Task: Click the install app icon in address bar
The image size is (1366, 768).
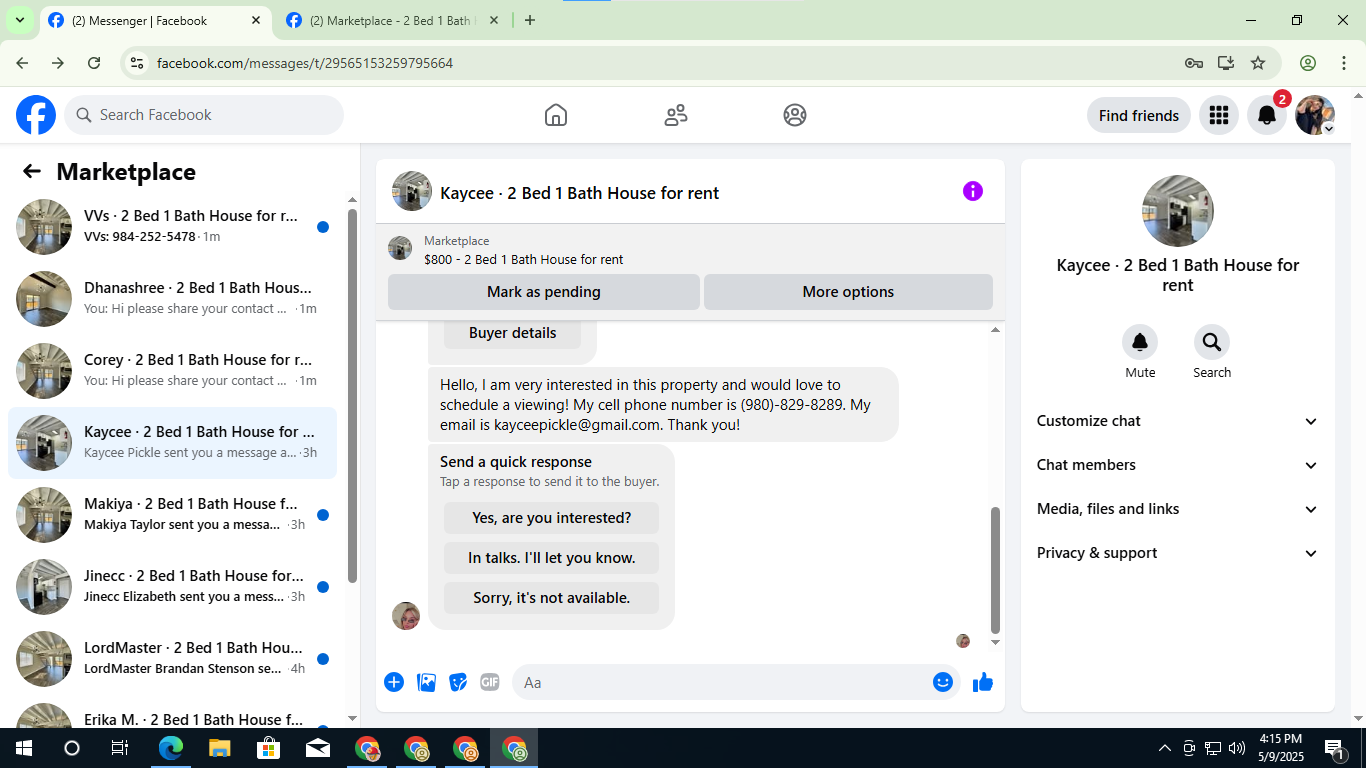Action: click(1226, 63)
